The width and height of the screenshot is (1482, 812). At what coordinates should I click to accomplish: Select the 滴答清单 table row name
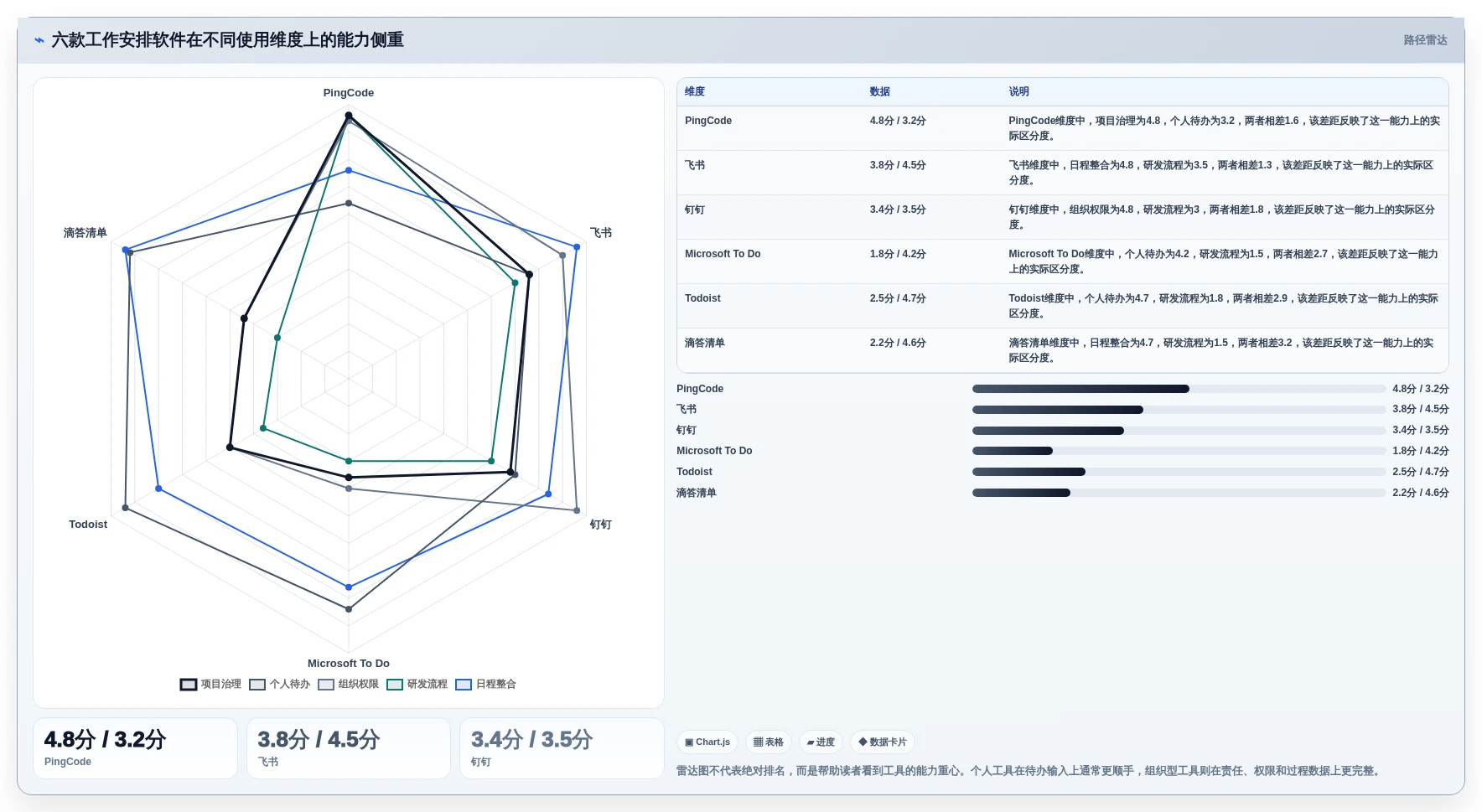point(705,343)
